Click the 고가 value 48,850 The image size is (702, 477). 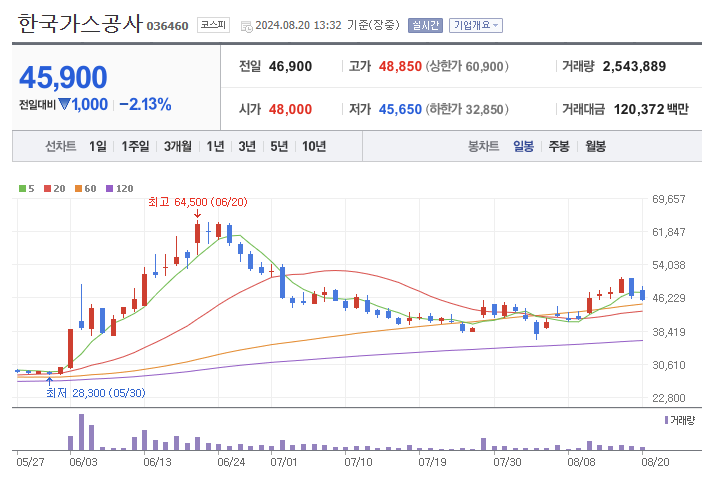[400, 66]
